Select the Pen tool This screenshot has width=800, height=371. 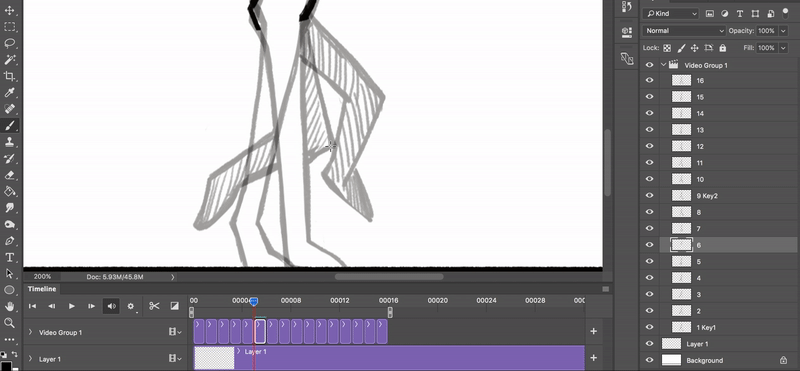click(x=9, y=240)
